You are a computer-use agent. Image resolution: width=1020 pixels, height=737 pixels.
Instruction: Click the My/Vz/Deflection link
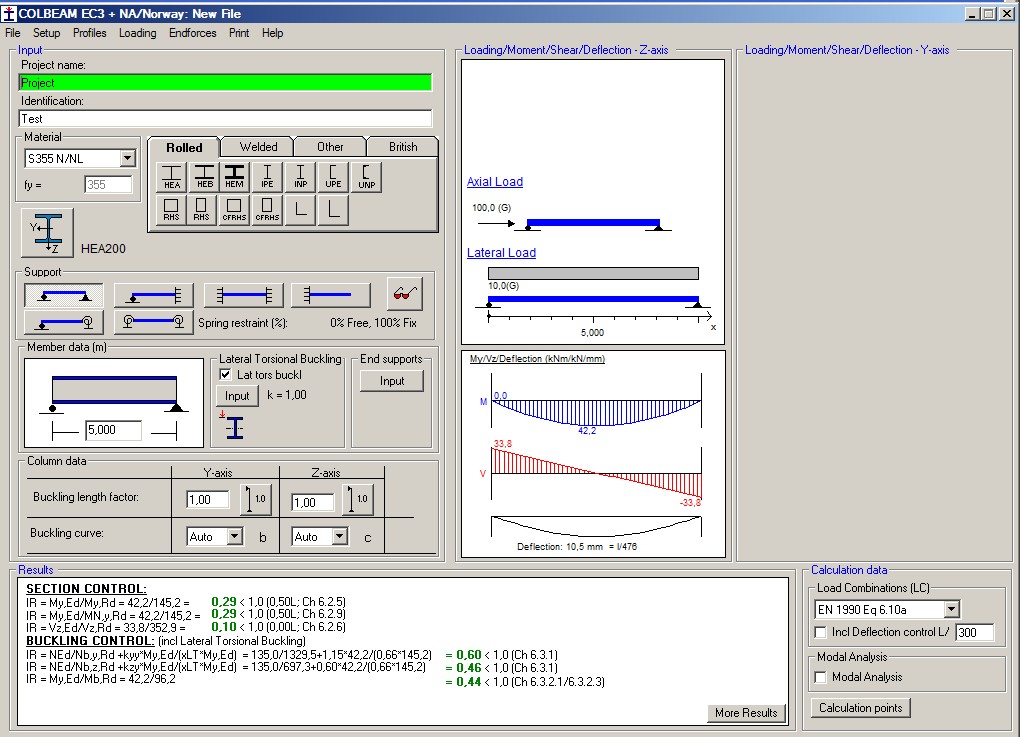(x=537, y=358)
